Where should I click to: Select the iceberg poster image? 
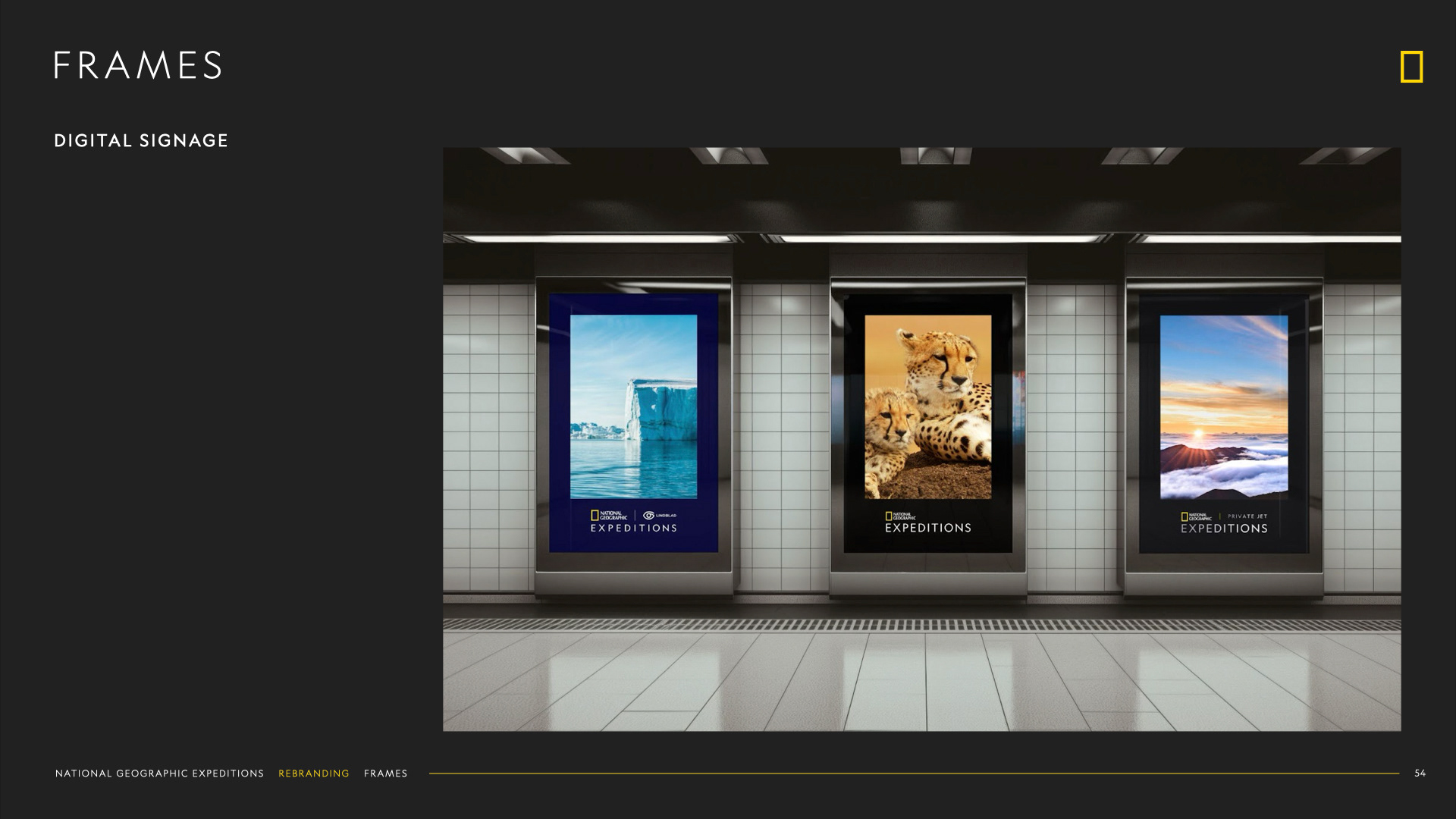(633, 406)
